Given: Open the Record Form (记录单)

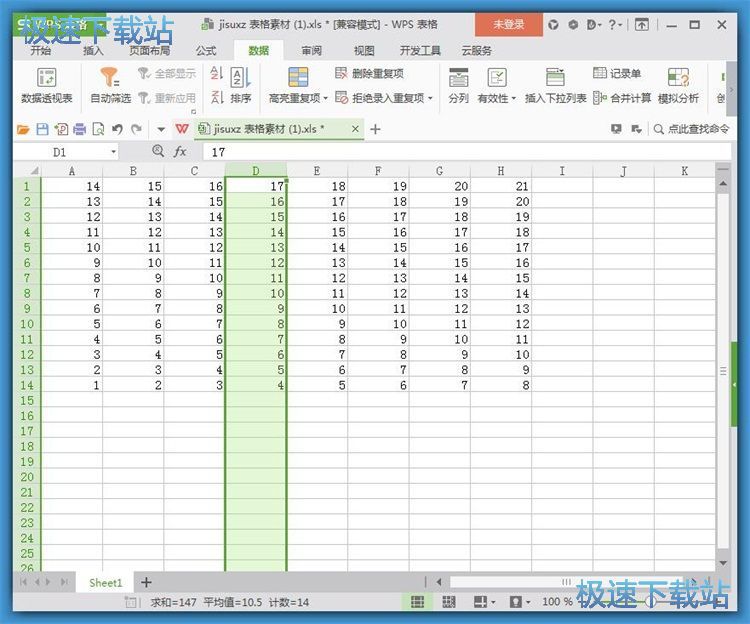Looking at the screenshot, I should point(617,73).
